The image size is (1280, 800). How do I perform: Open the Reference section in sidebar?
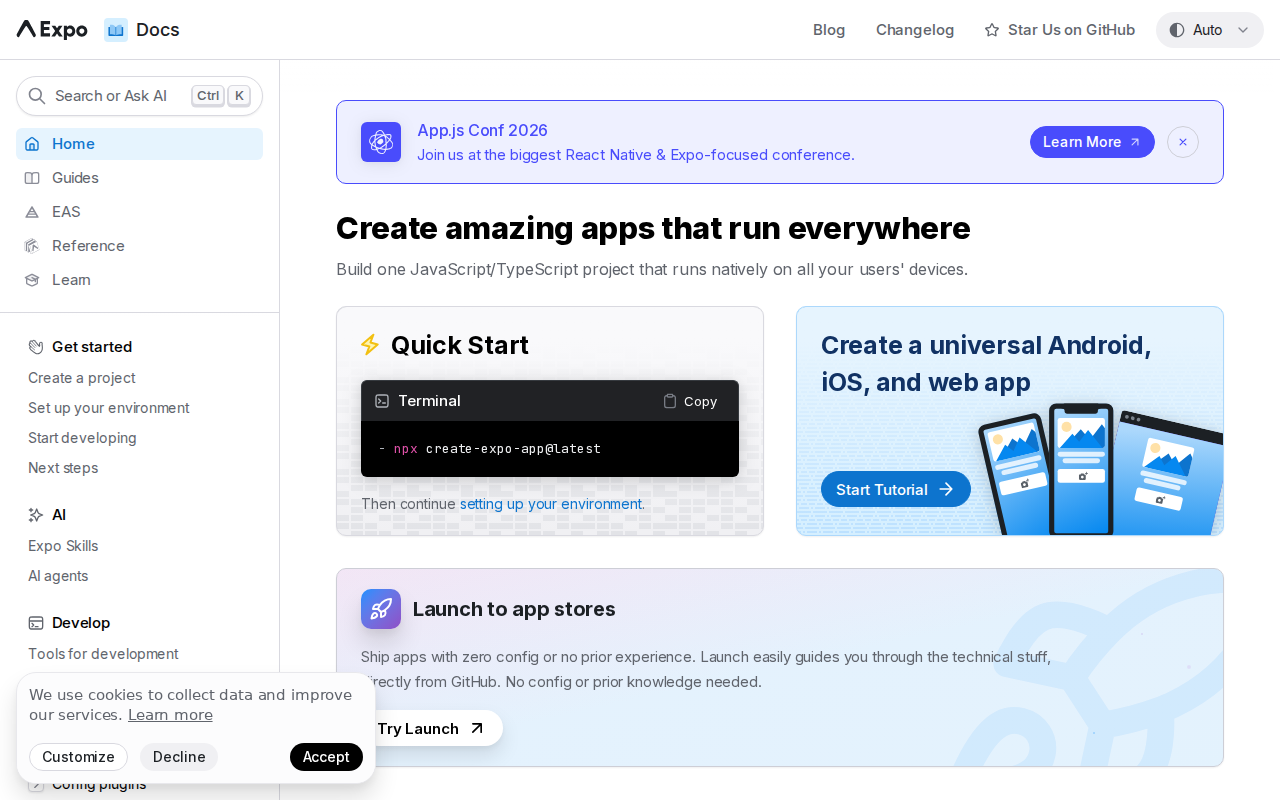coord(88,245)
